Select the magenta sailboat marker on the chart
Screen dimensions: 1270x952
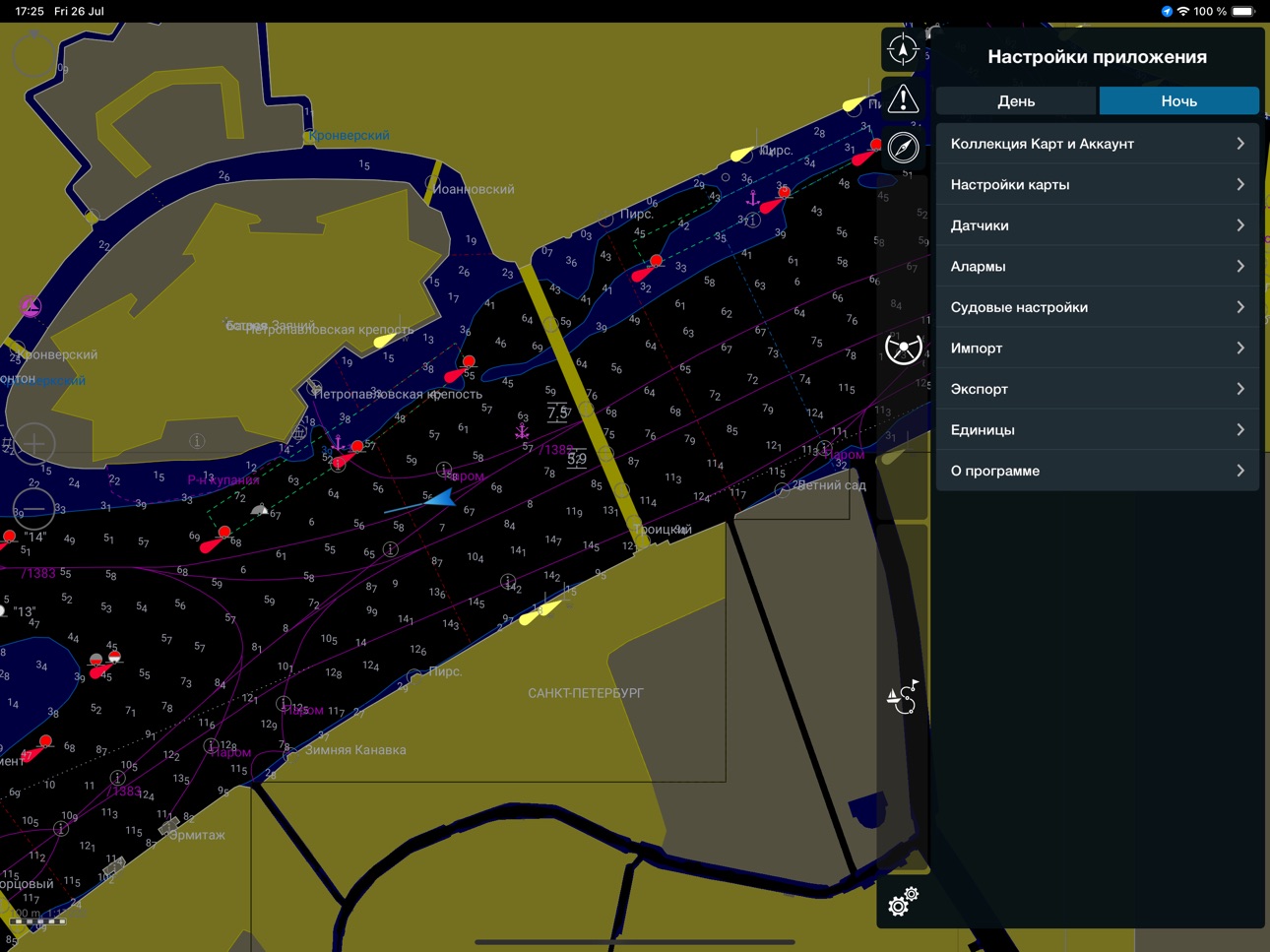click(x=31, y=307)
